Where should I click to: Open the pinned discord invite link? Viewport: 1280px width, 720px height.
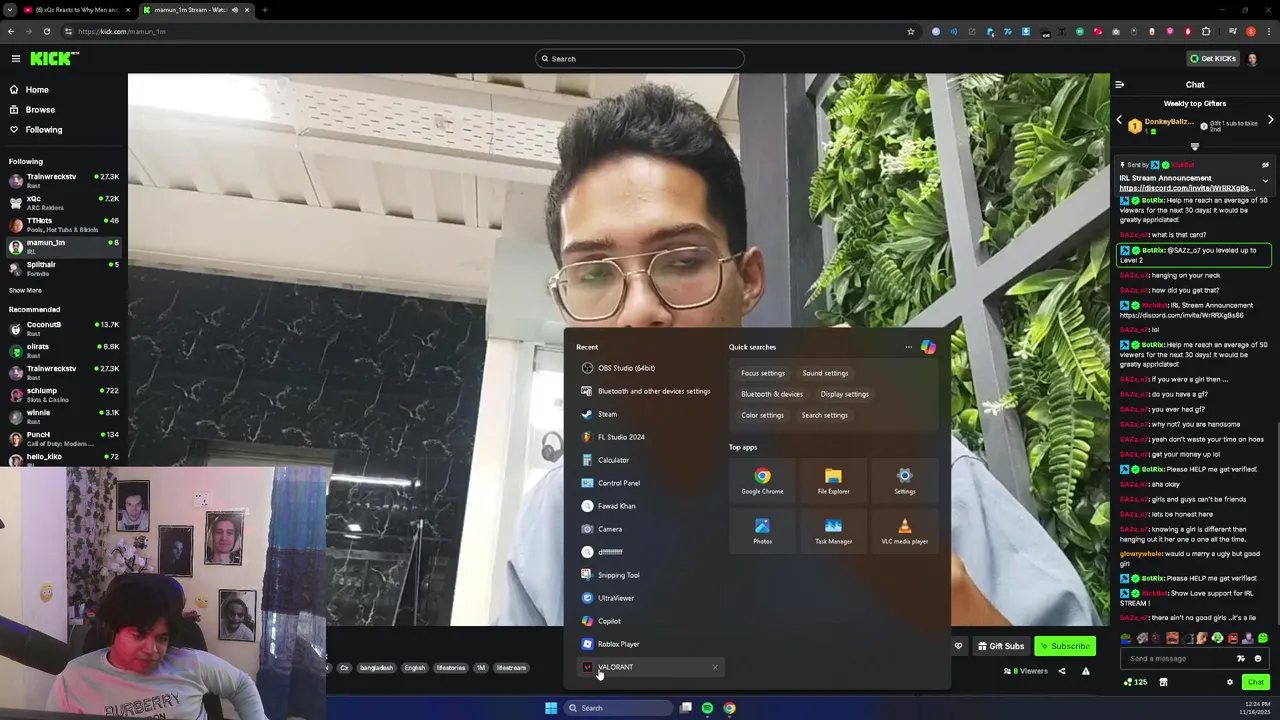[x=1187, y=188]
